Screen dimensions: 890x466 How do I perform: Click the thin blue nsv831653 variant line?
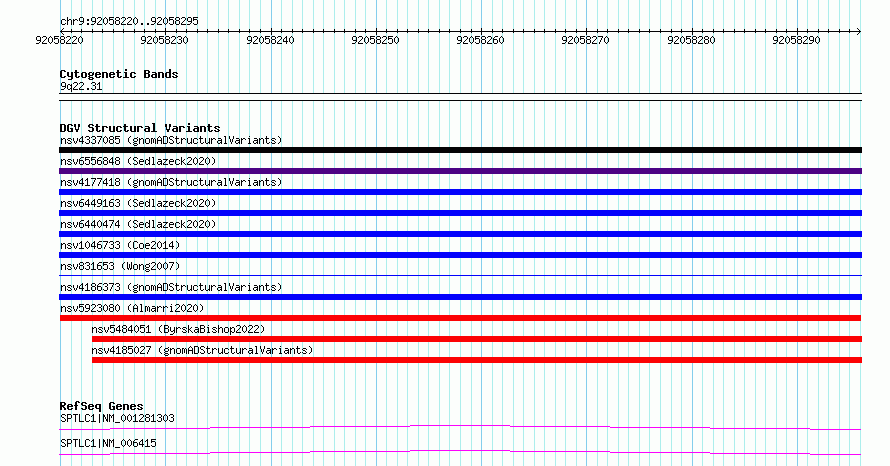460,276
